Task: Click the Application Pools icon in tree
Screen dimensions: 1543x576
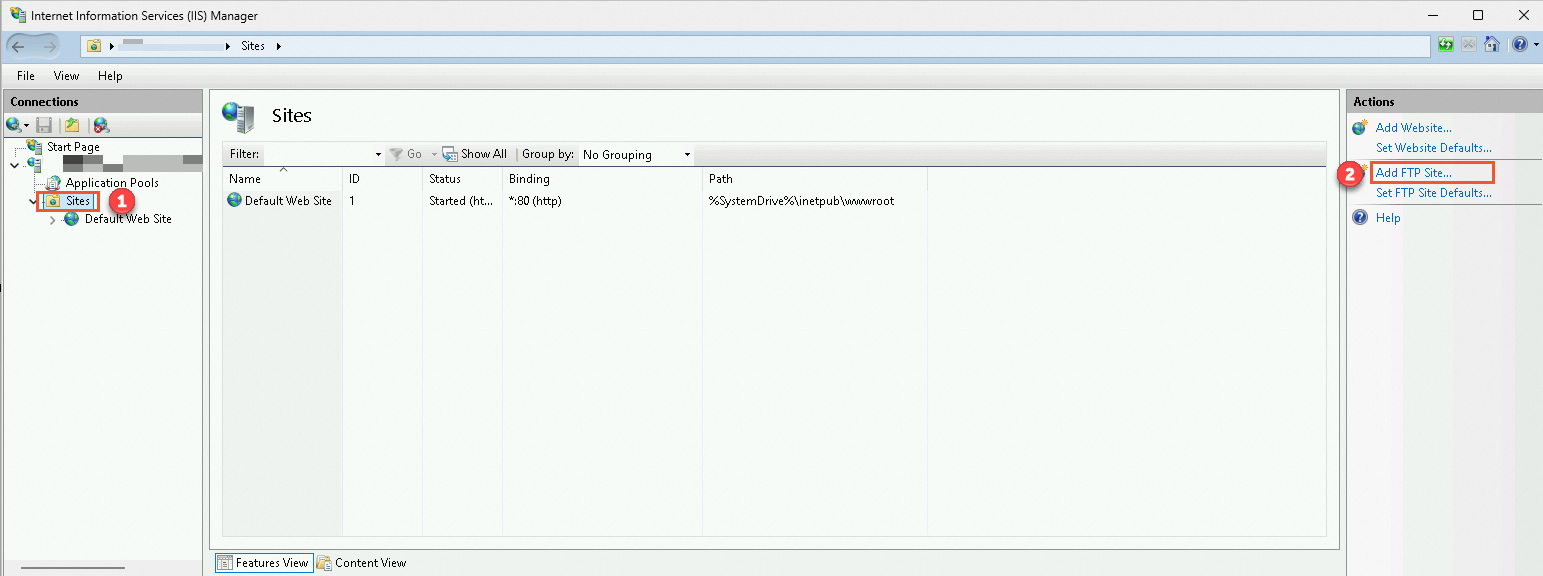Action: pos(54,183)
